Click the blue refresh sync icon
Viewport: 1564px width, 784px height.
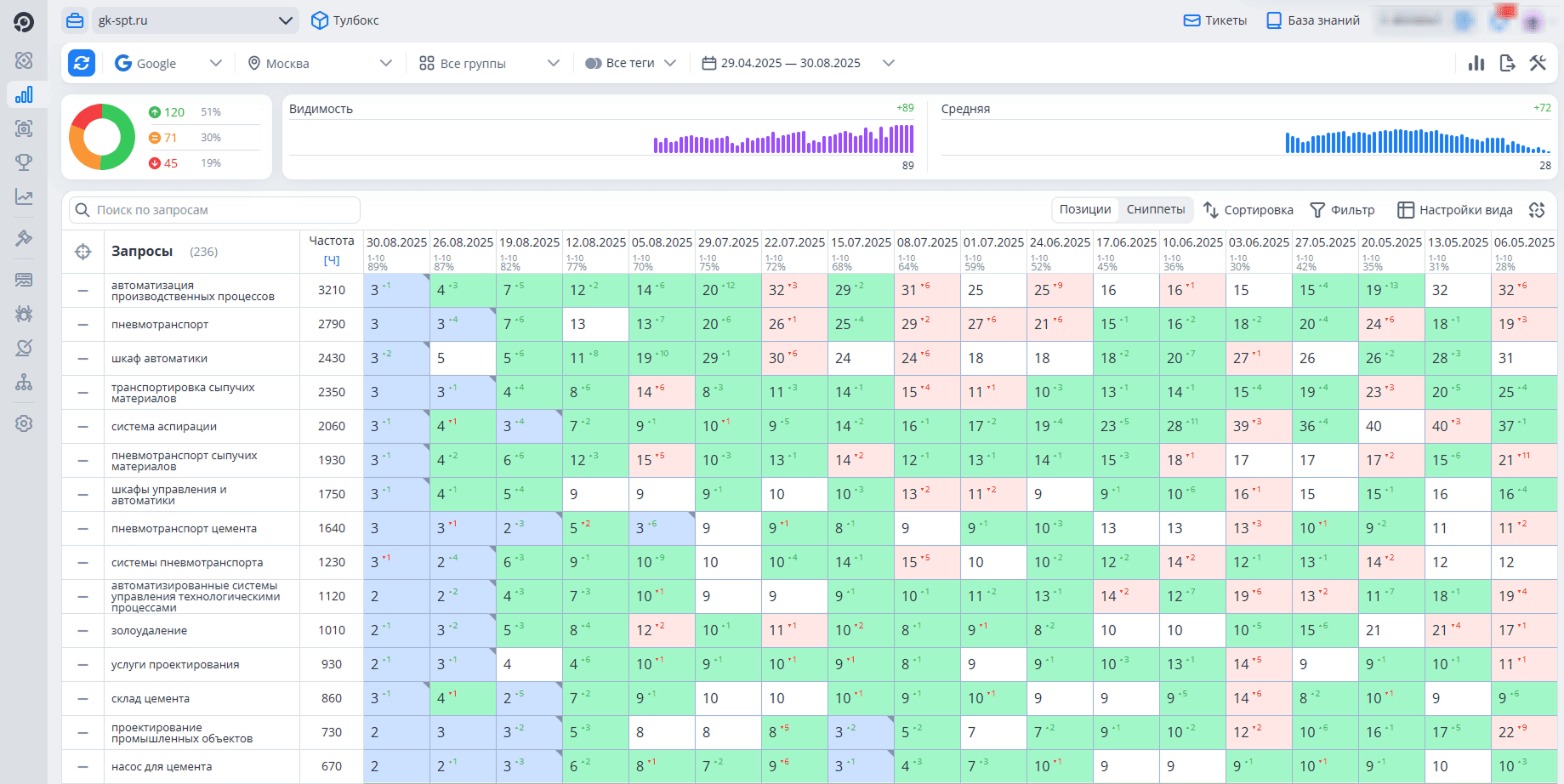(x=82, y=63)
